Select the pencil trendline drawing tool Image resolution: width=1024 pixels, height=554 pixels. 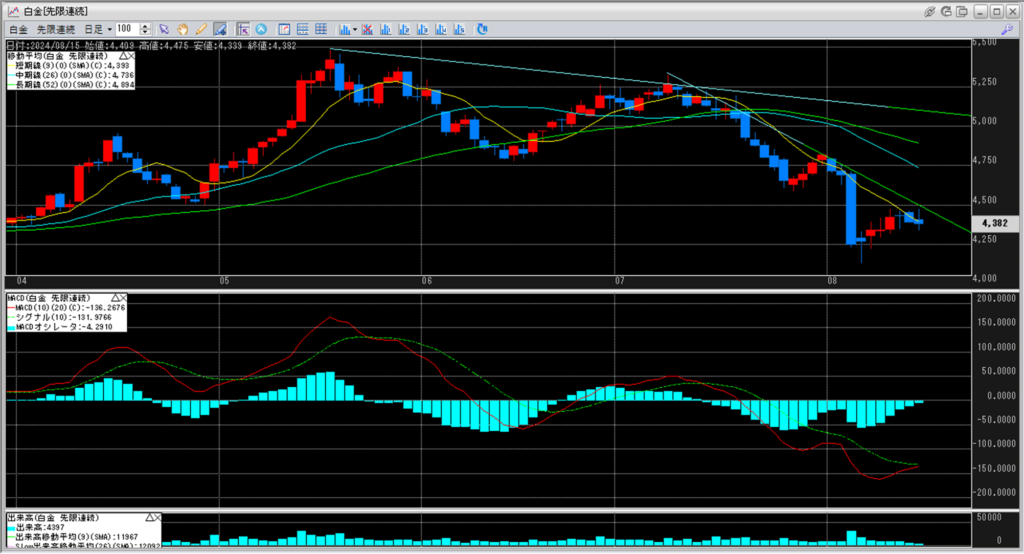[x=201, y=29]
